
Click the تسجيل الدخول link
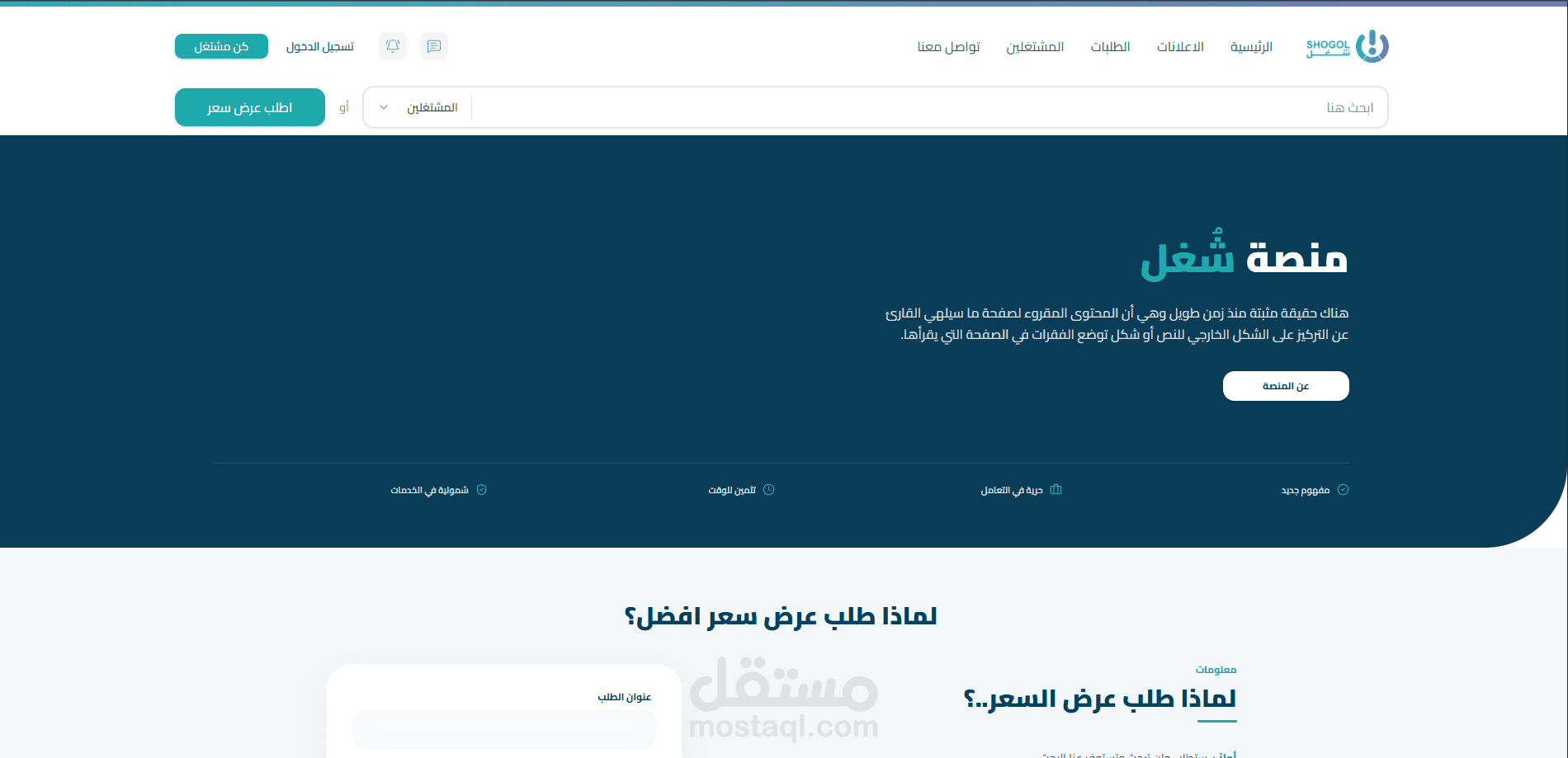click(320, 46)
